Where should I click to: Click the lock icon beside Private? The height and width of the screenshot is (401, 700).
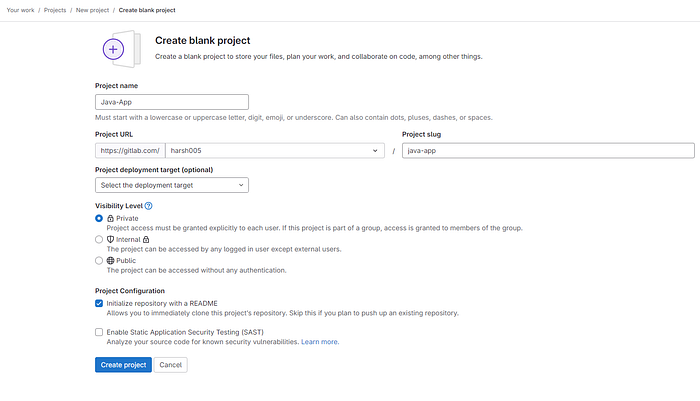point(110,218)
